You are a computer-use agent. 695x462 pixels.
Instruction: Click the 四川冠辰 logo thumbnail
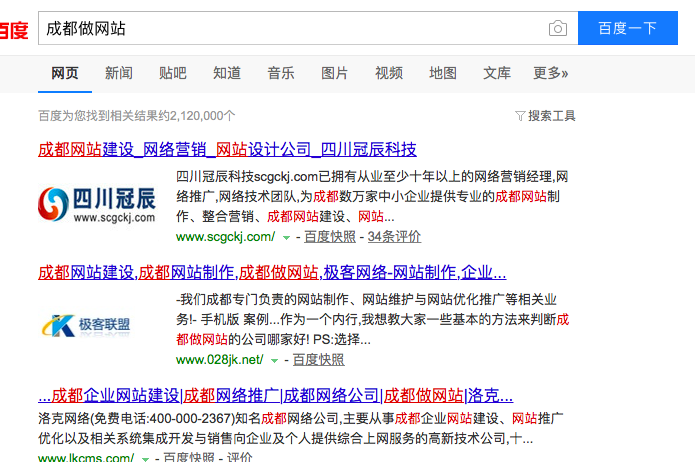[97, 205]
